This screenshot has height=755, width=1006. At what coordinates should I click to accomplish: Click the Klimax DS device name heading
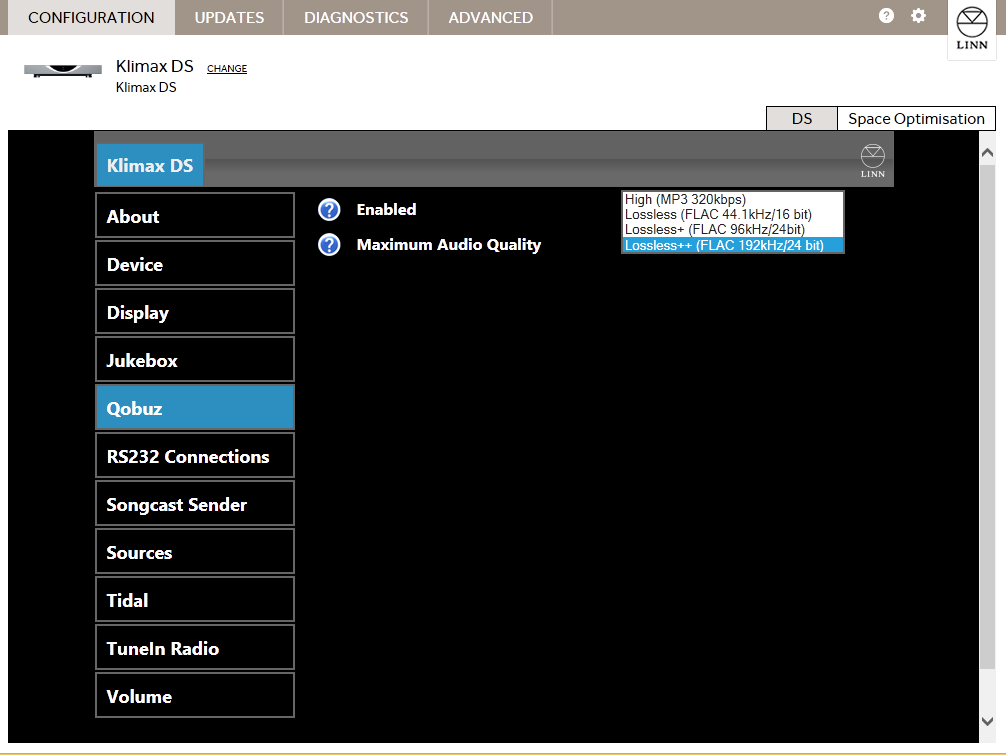tap(155, 66)
